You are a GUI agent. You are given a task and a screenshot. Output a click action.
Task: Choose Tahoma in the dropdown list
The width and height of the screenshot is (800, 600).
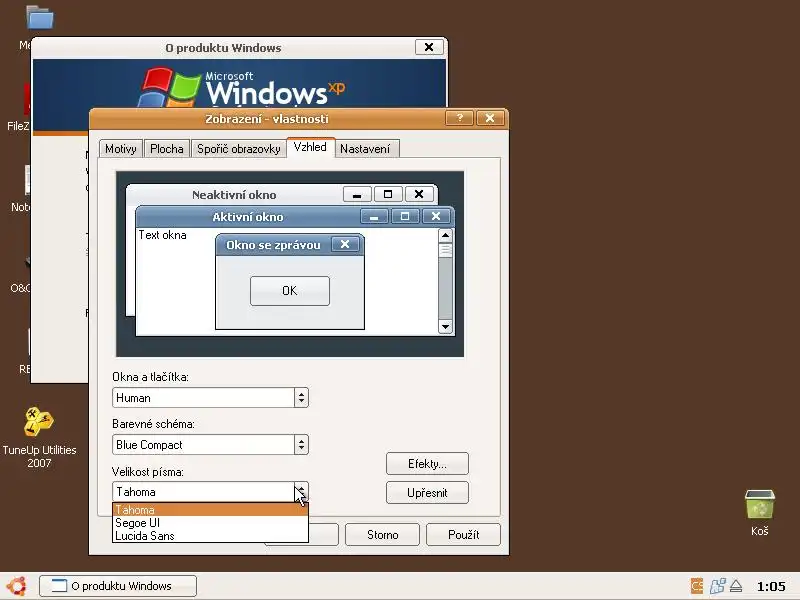210,510
